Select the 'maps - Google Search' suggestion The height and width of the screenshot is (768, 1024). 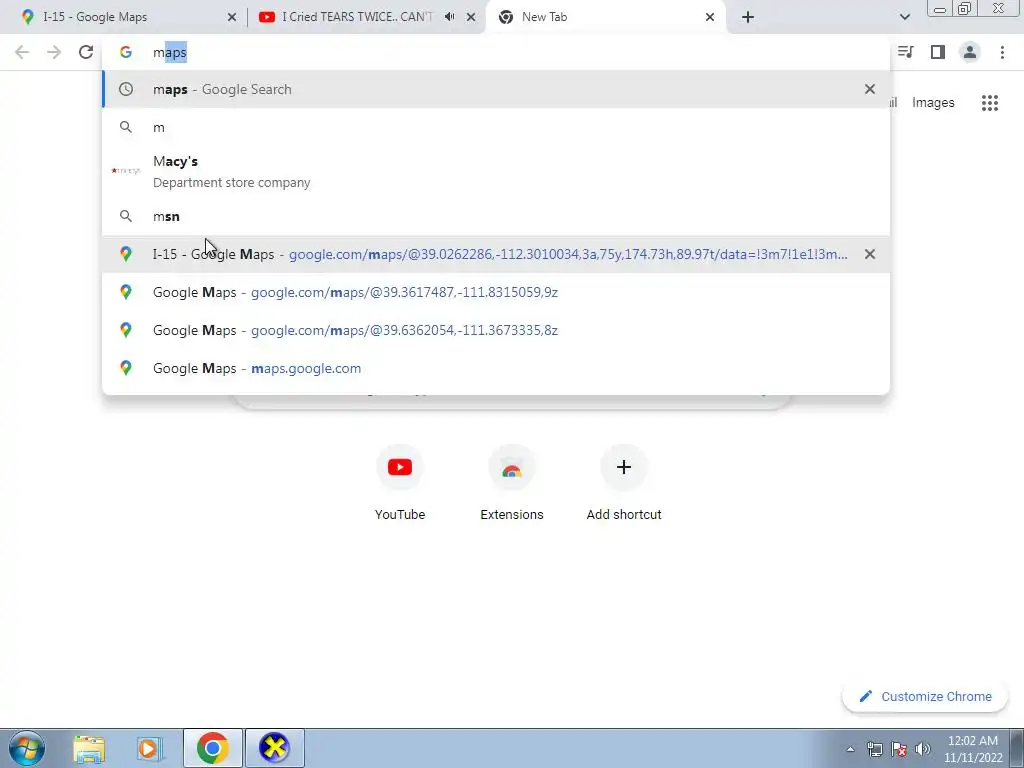click(x=496, y=89)
